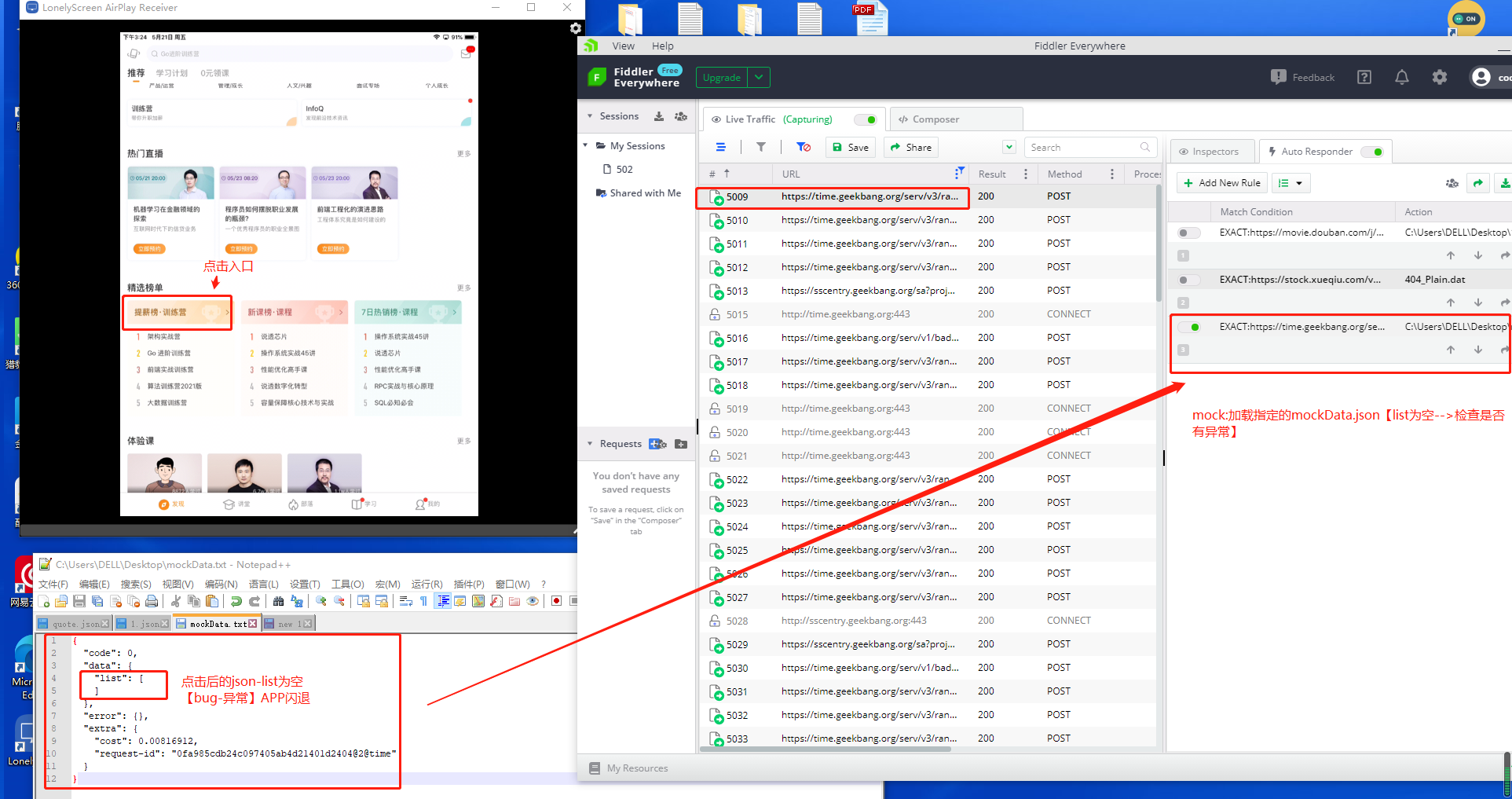Sort sessions by the # column arrow
This screenshot has height=799, width=1512.
(x=727, y=174)
